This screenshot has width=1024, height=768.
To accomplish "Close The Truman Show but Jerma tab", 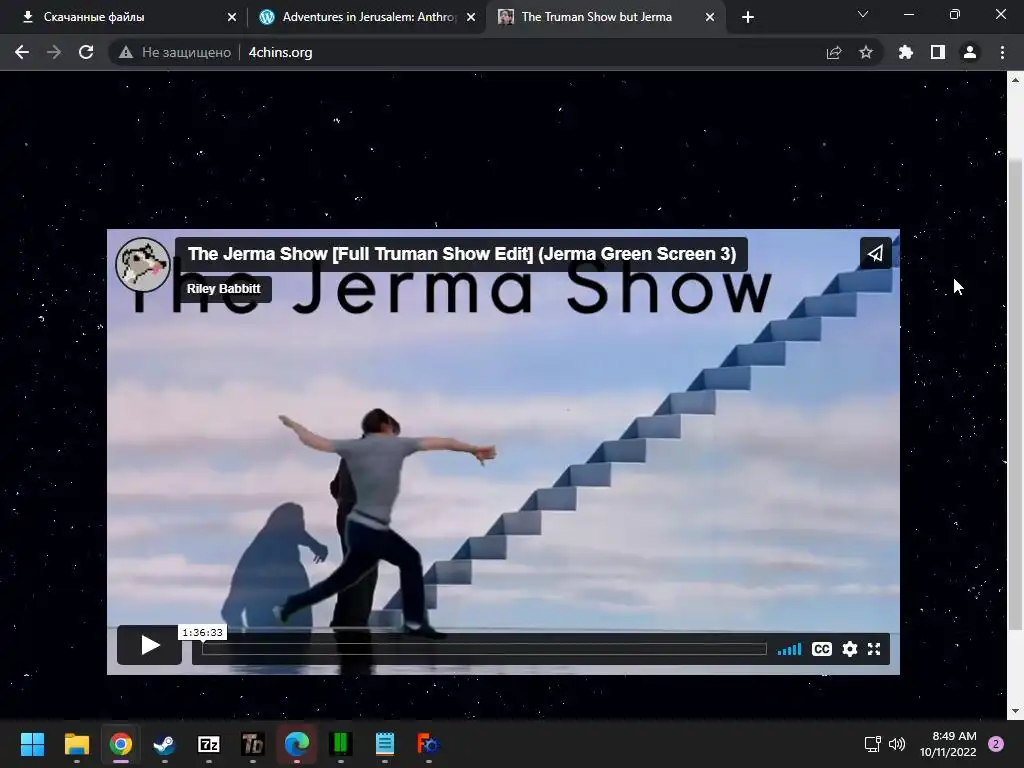I will click(710, 17).
